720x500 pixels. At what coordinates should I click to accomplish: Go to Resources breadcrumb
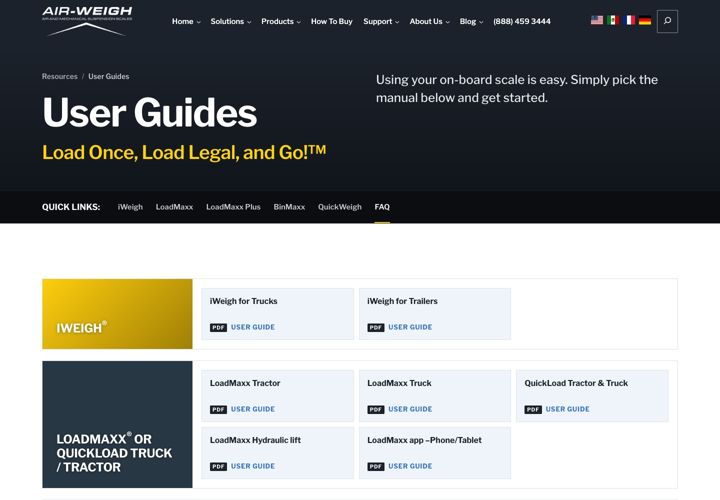coord(60,77)
